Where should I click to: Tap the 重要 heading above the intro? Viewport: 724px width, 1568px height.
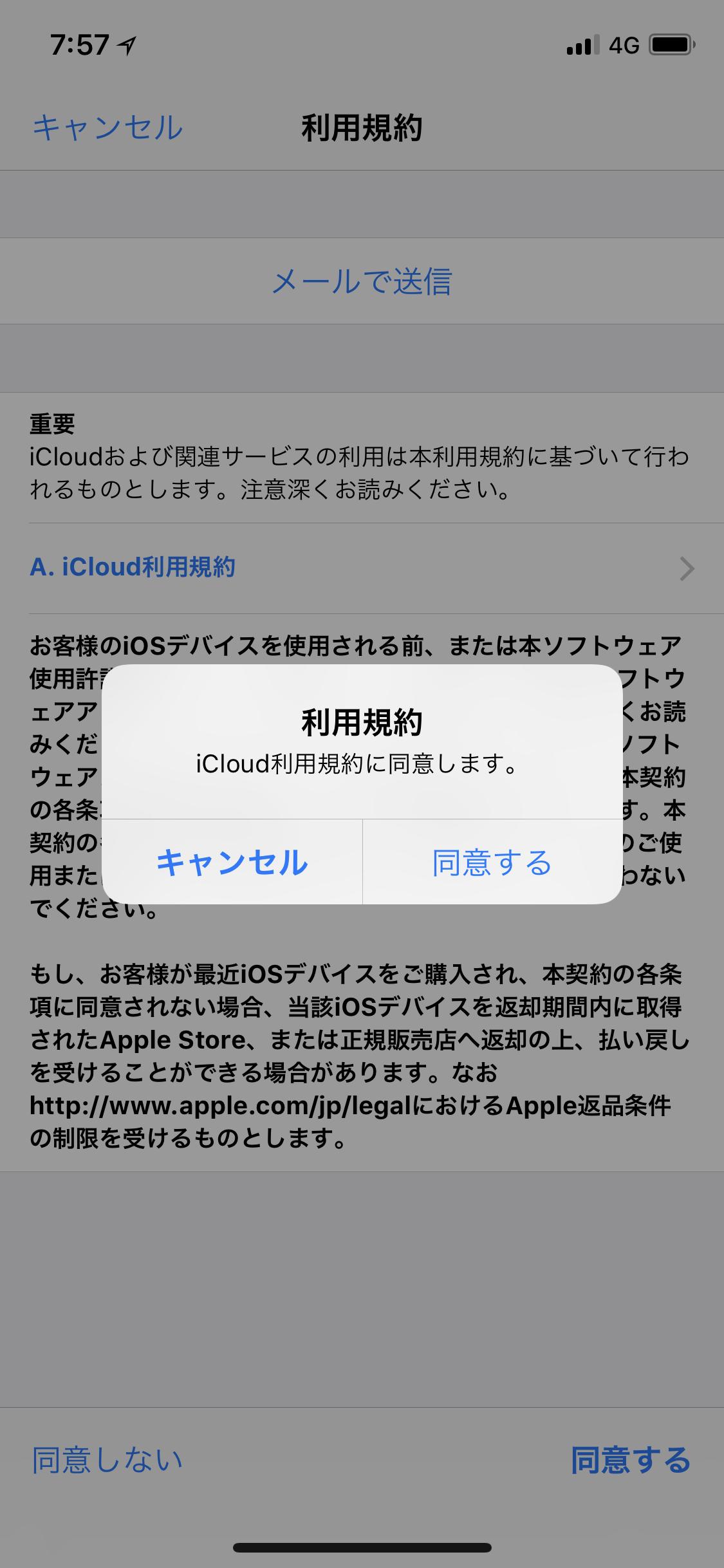[x=52, y=424]
